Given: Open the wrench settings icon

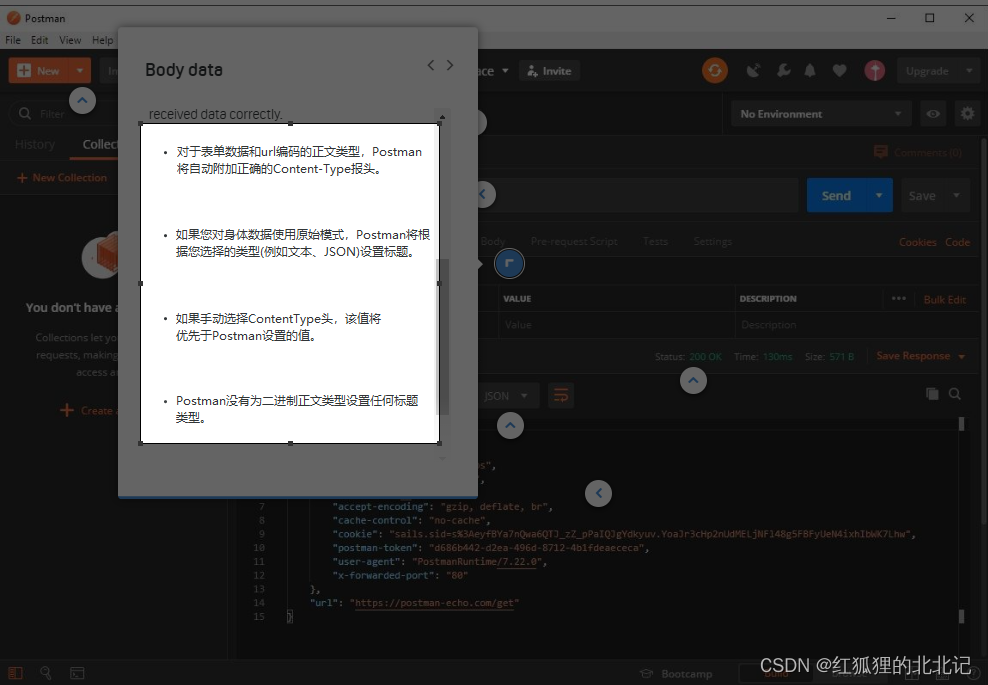Looking at the screenshot, I should click(783, 71).
